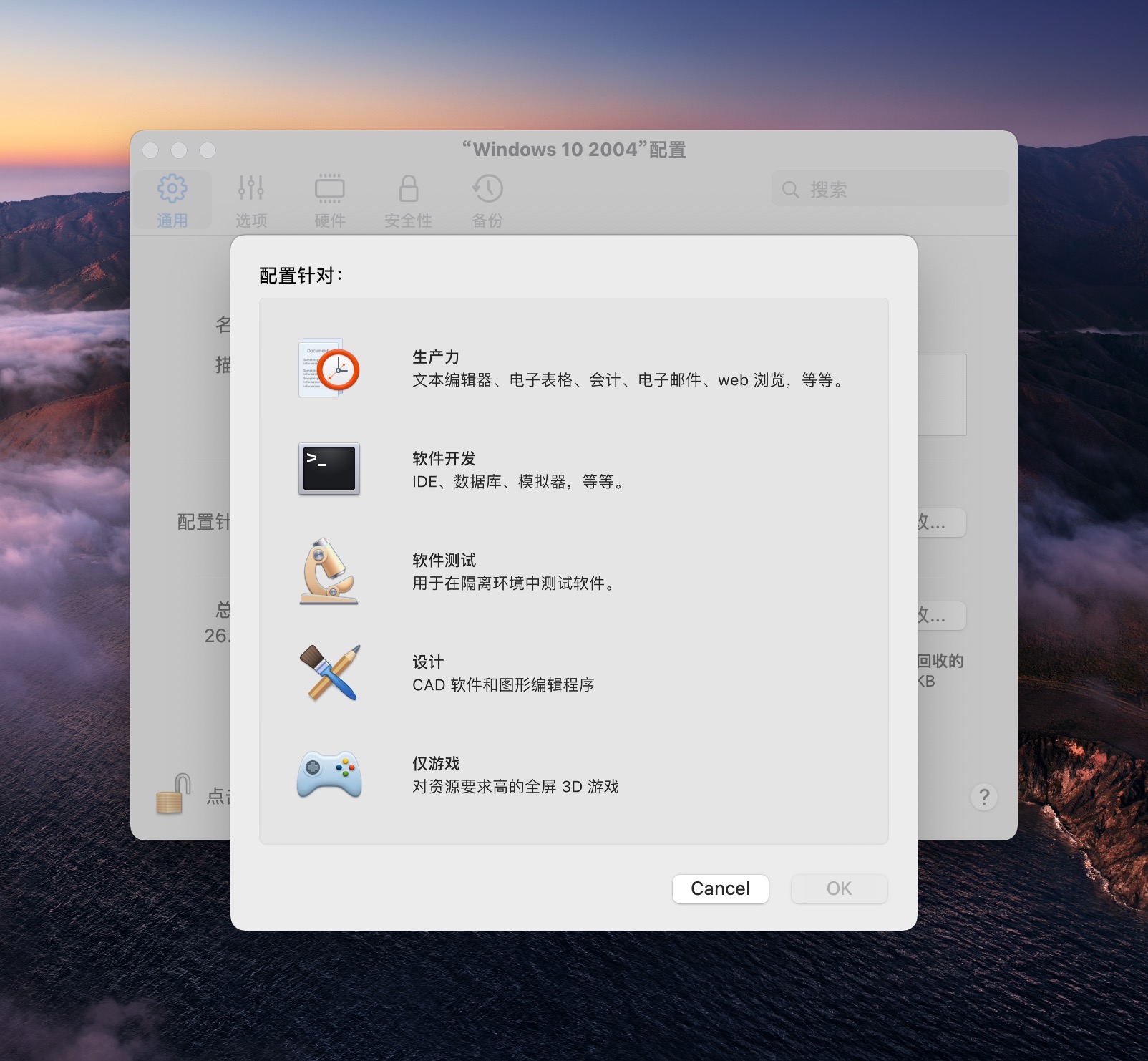This screenshot has height=1061, width=1148.
Task: Focus the 搜索 search field
Action: 890,190
